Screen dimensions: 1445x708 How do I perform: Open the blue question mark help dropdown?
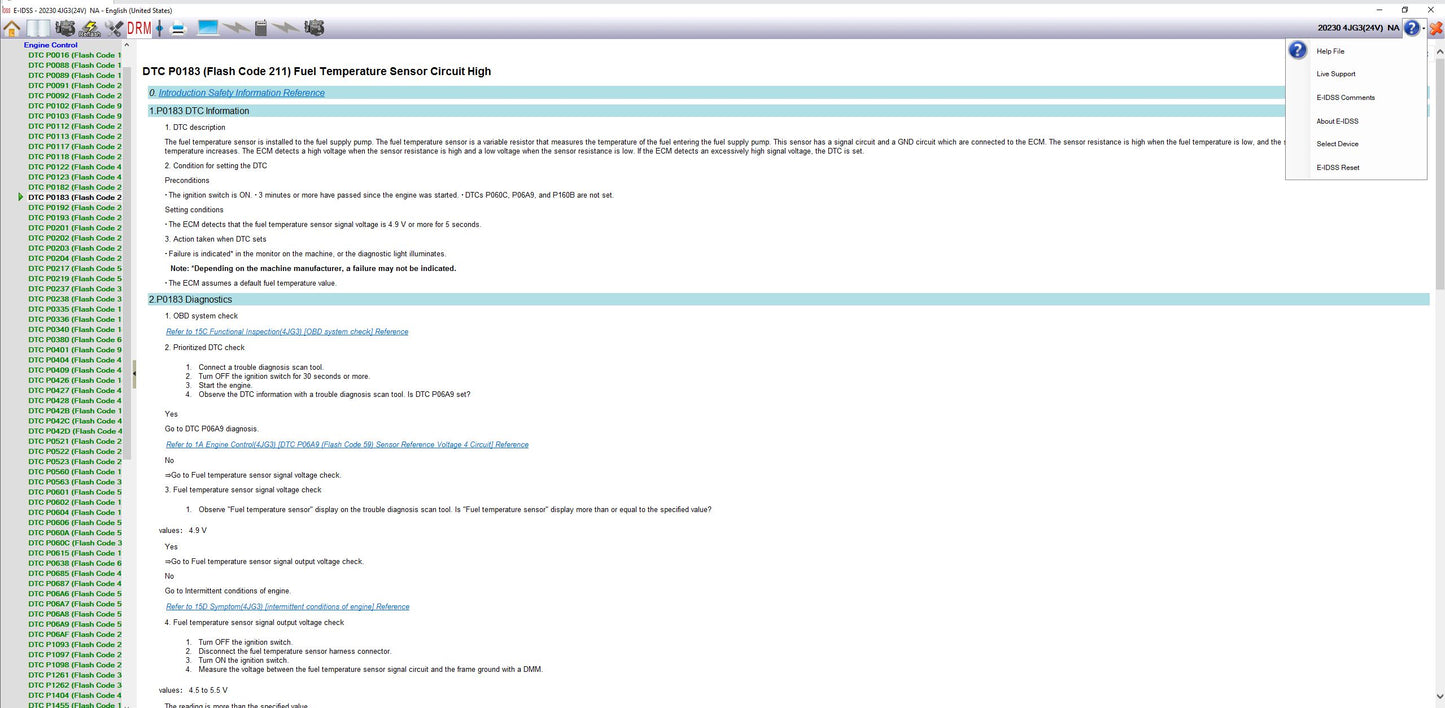1411,28
